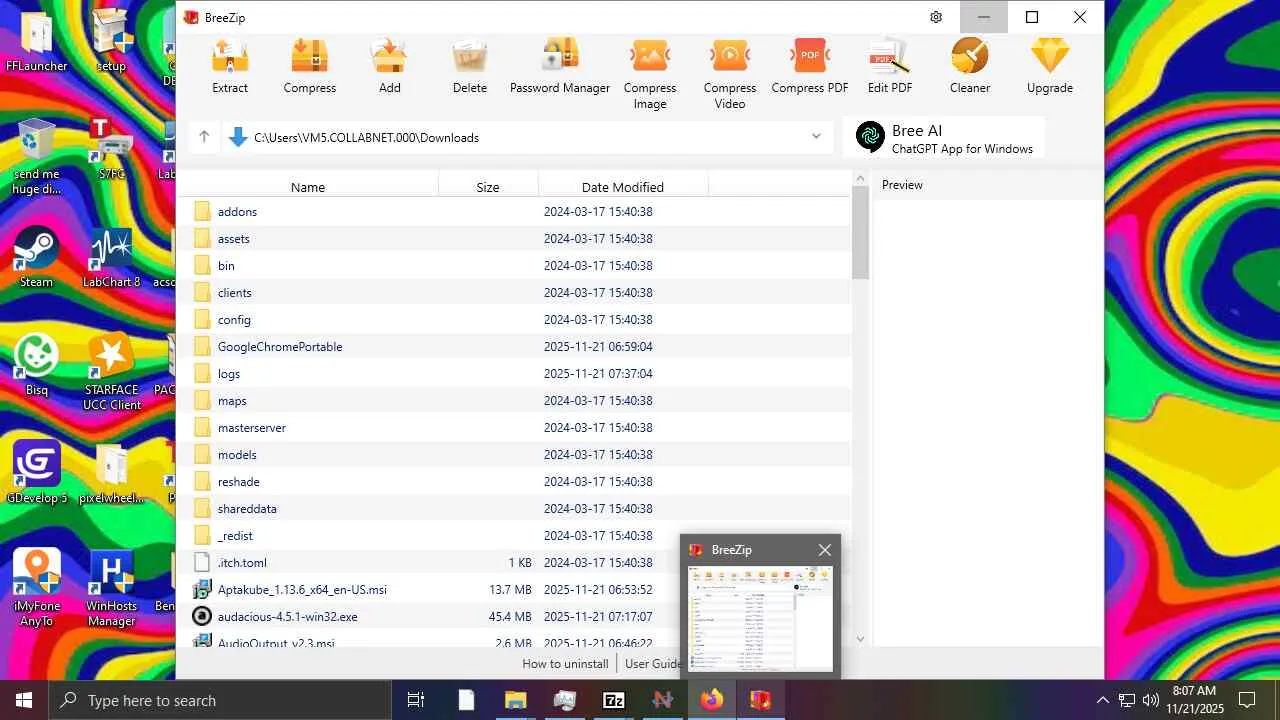
Task: Select the addons folder
Action: pyautogui.click(x=515, y=212)
